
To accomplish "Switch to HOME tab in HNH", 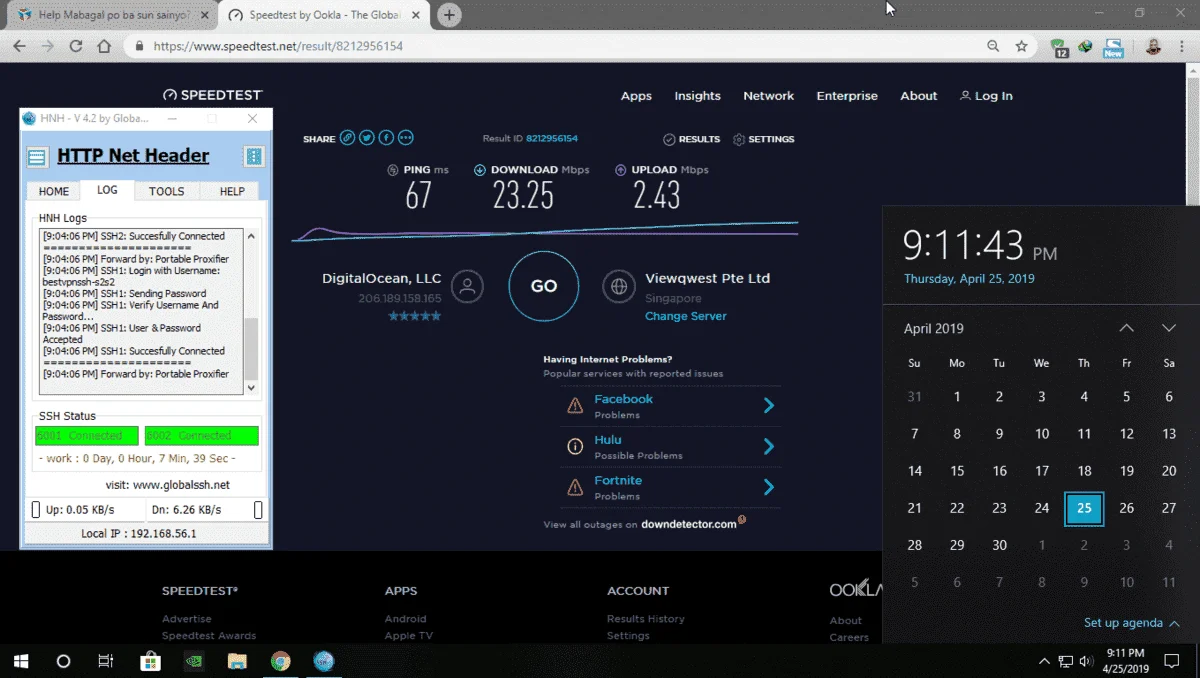I will coord(54,191).
